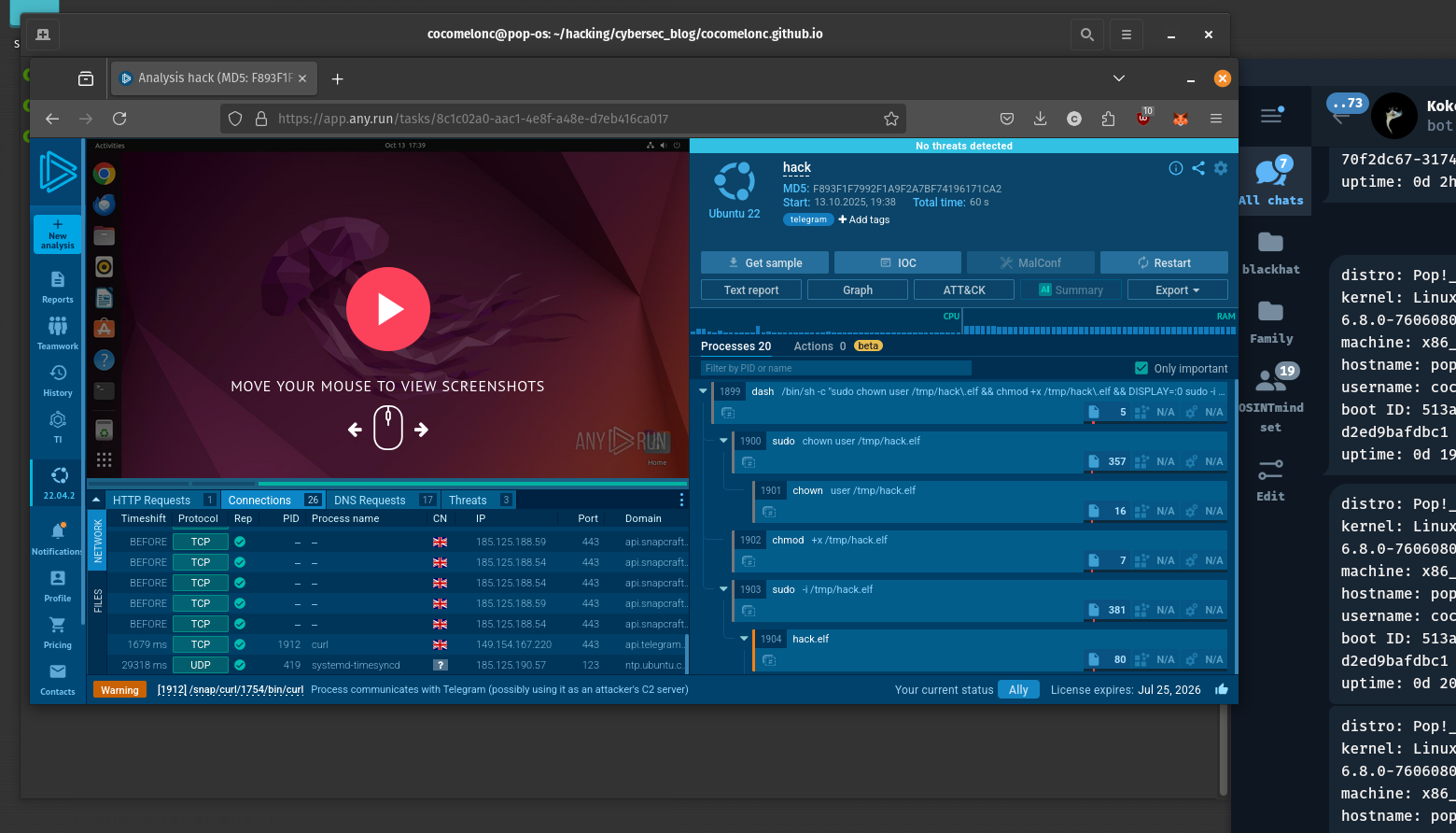
Task: Open the Teamwork sidebar icon
Action: pyautogui.click(x=57, y=332)
